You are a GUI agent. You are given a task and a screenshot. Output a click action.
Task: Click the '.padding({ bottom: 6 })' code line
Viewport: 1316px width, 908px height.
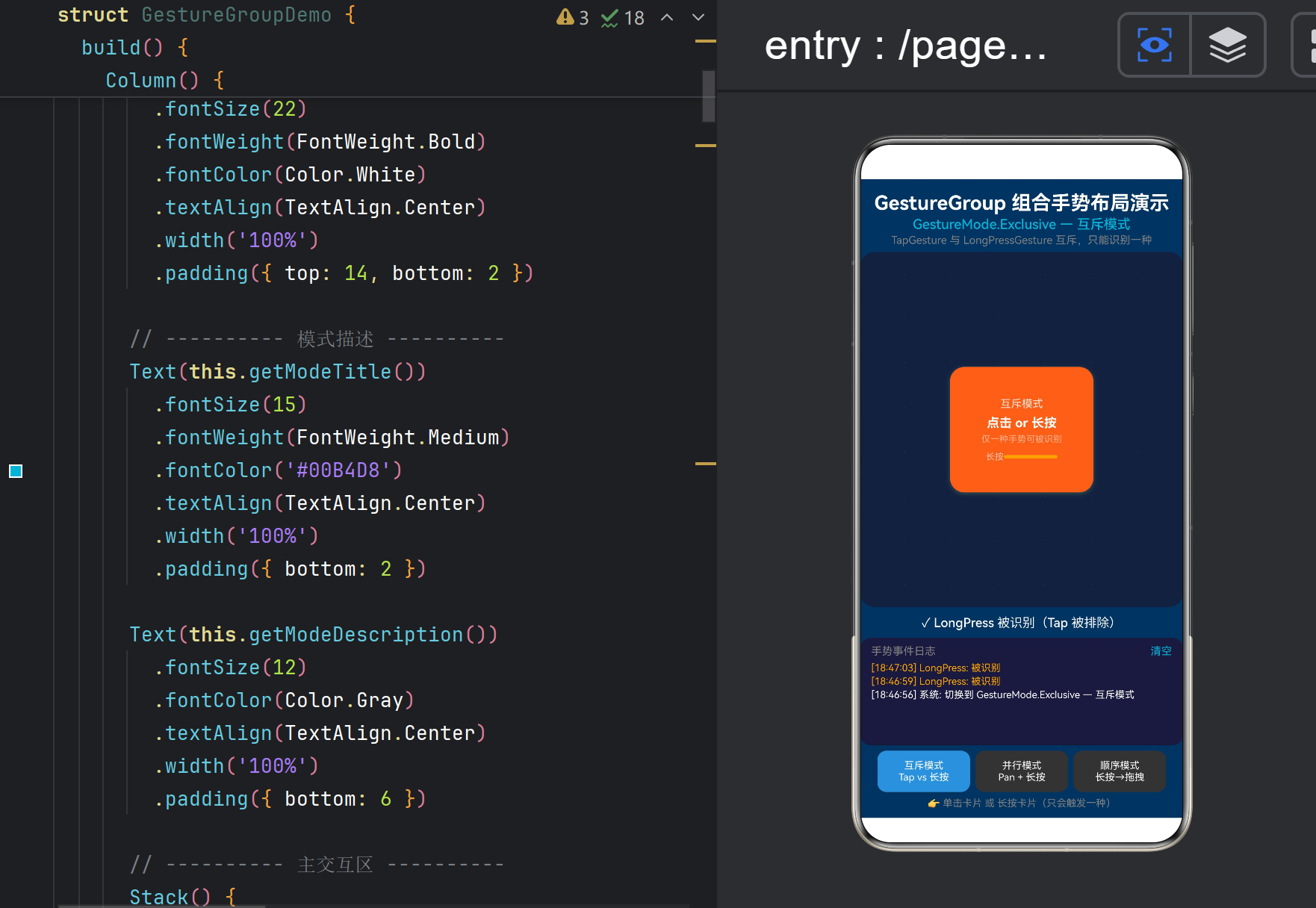click(290, 799)
